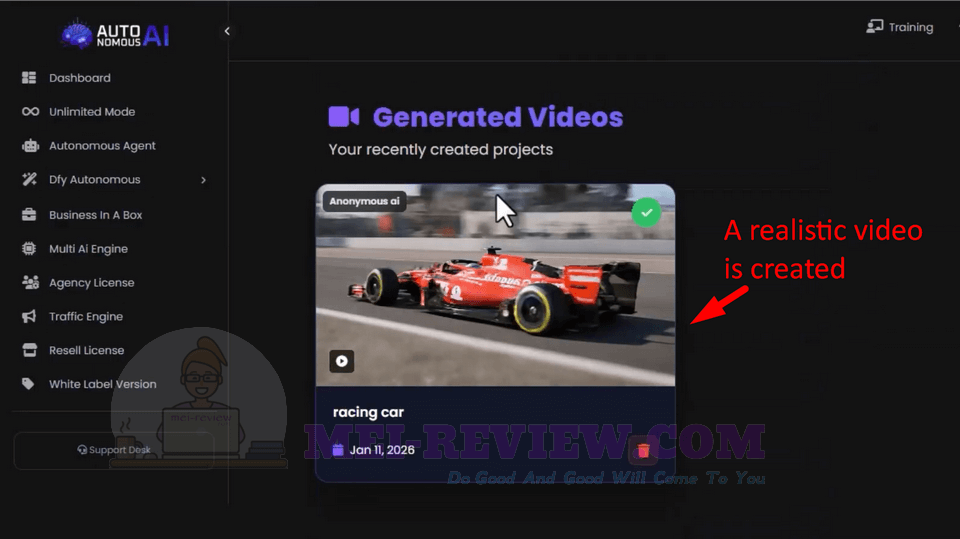Click the Autonomous AI brain logo
The height and width of the screenshot is (539, 960).
click(x=77, y=34)
